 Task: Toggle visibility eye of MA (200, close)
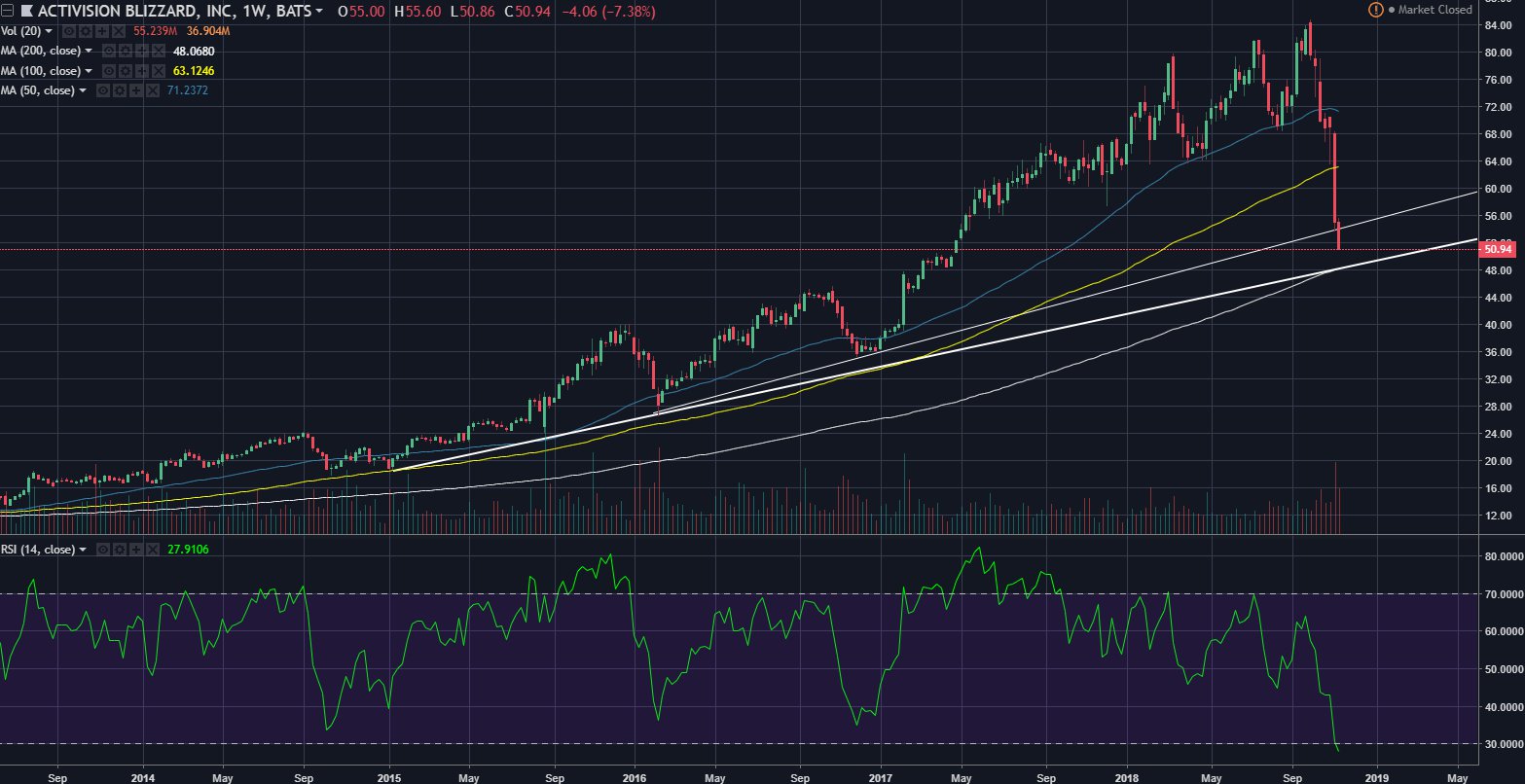click(109, 51)
